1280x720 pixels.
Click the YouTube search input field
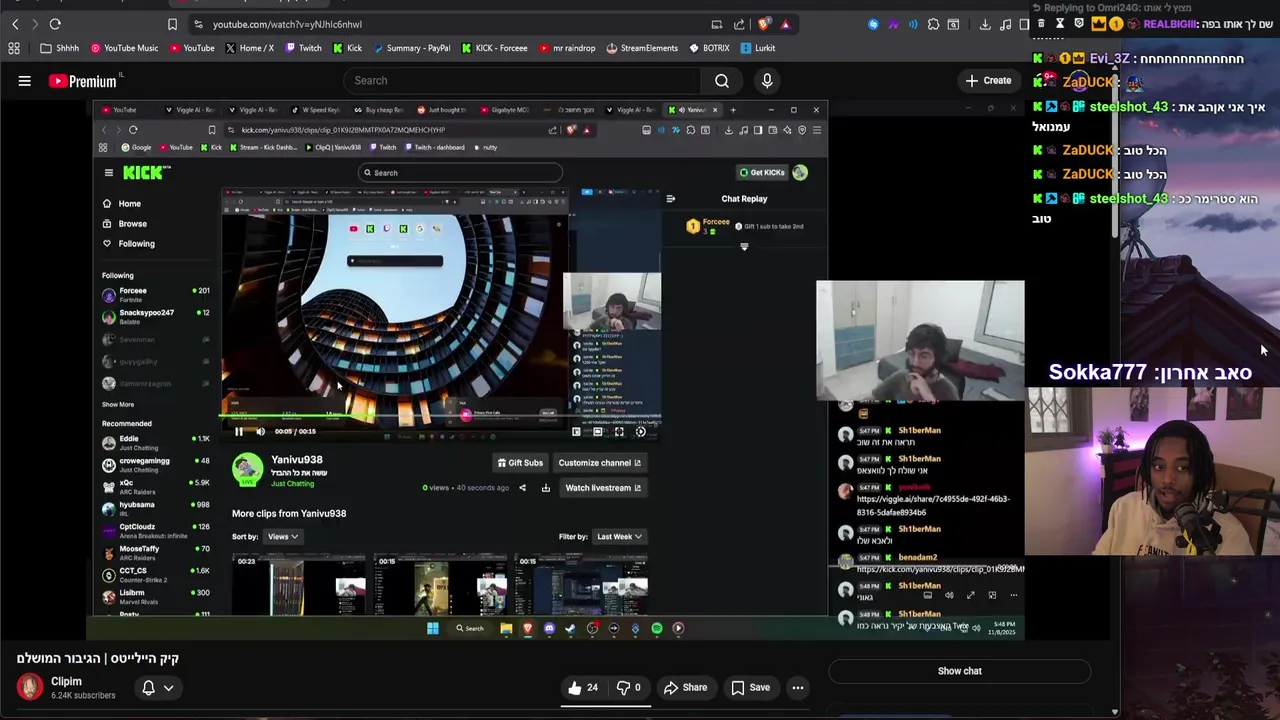522,81
